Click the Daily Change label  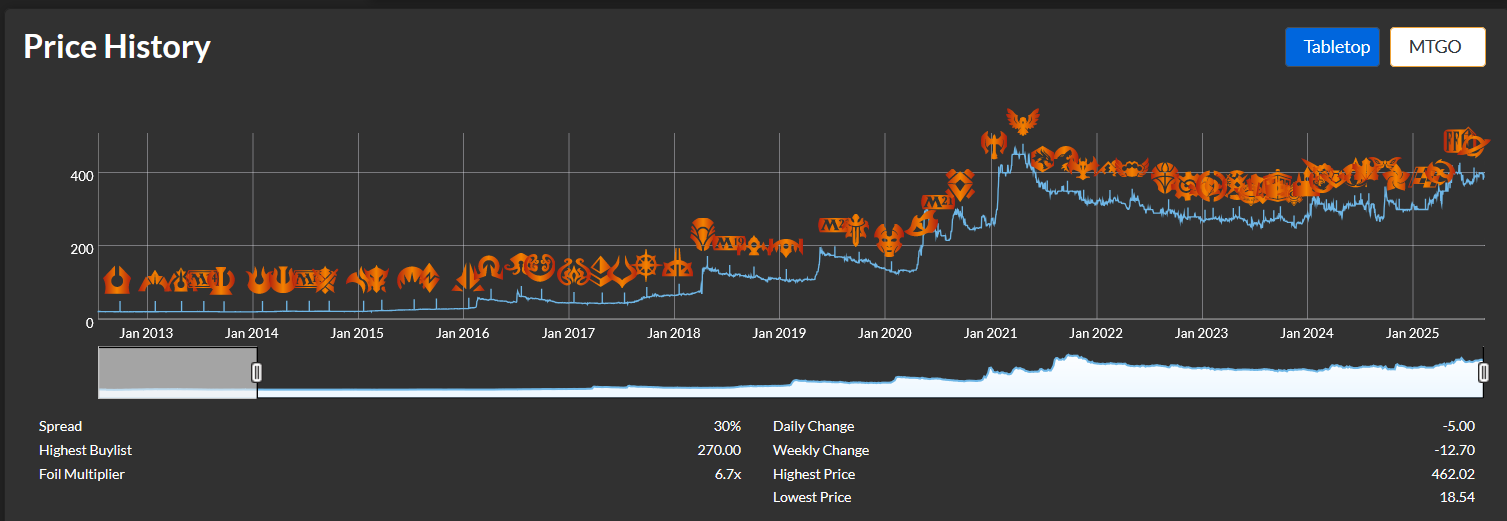(813, 426)
